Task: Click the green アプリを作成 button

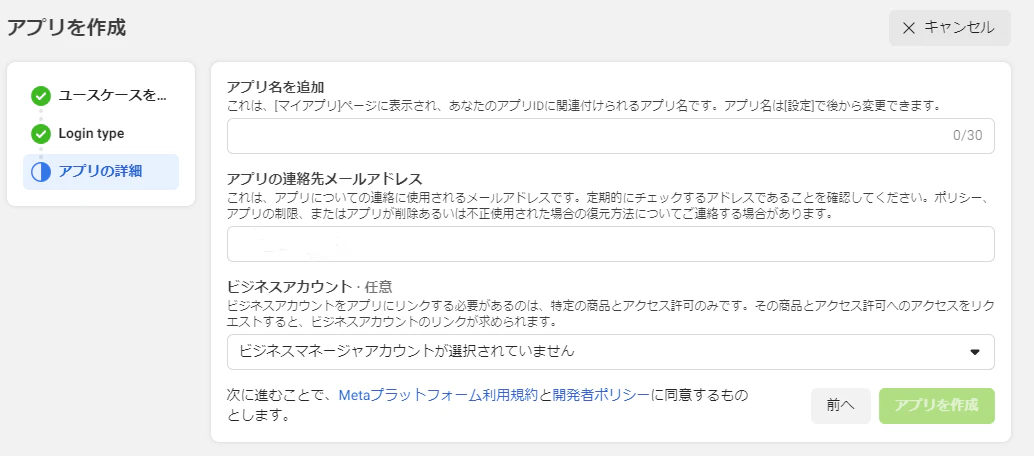Action: (936, 406)
